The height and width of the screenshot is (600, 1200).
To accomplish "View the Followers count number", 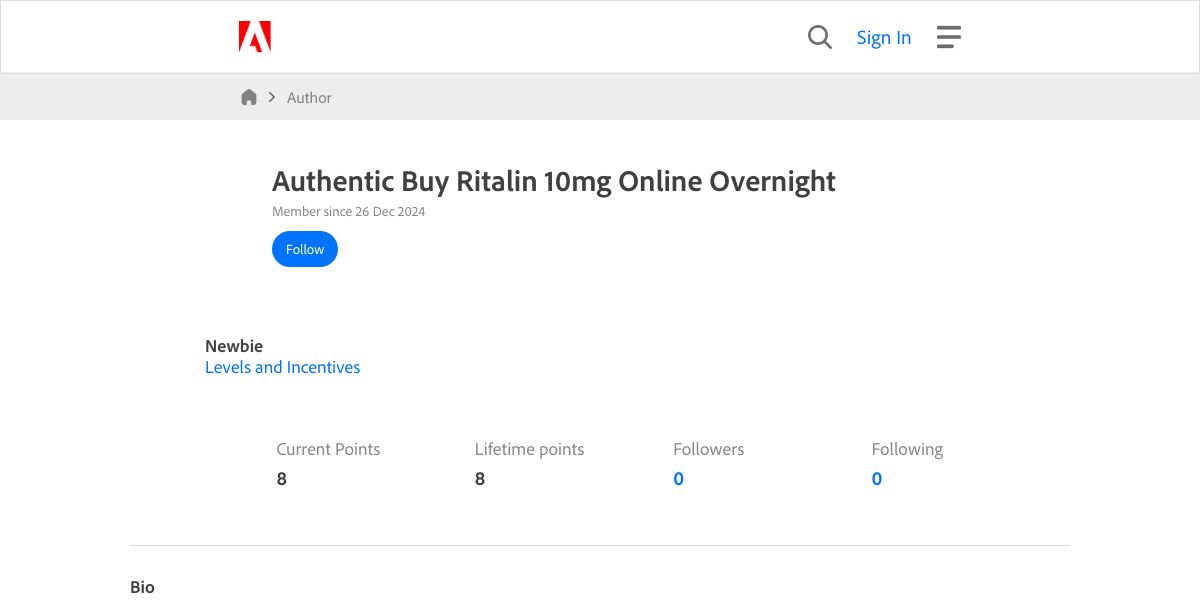I will pyautogui.click(x=678, y=479).
